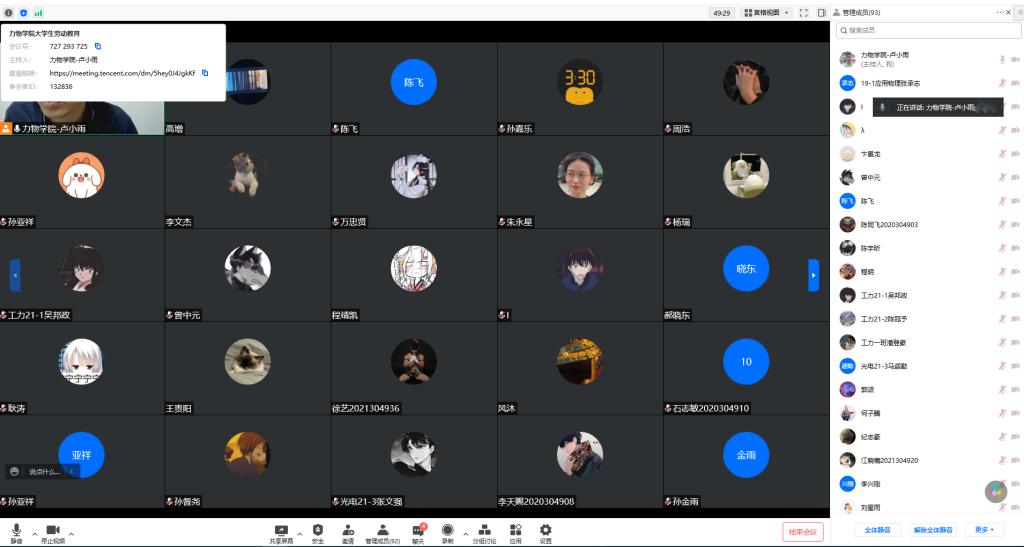Open the invite (邀请) participants icon

tap(348, 531)
